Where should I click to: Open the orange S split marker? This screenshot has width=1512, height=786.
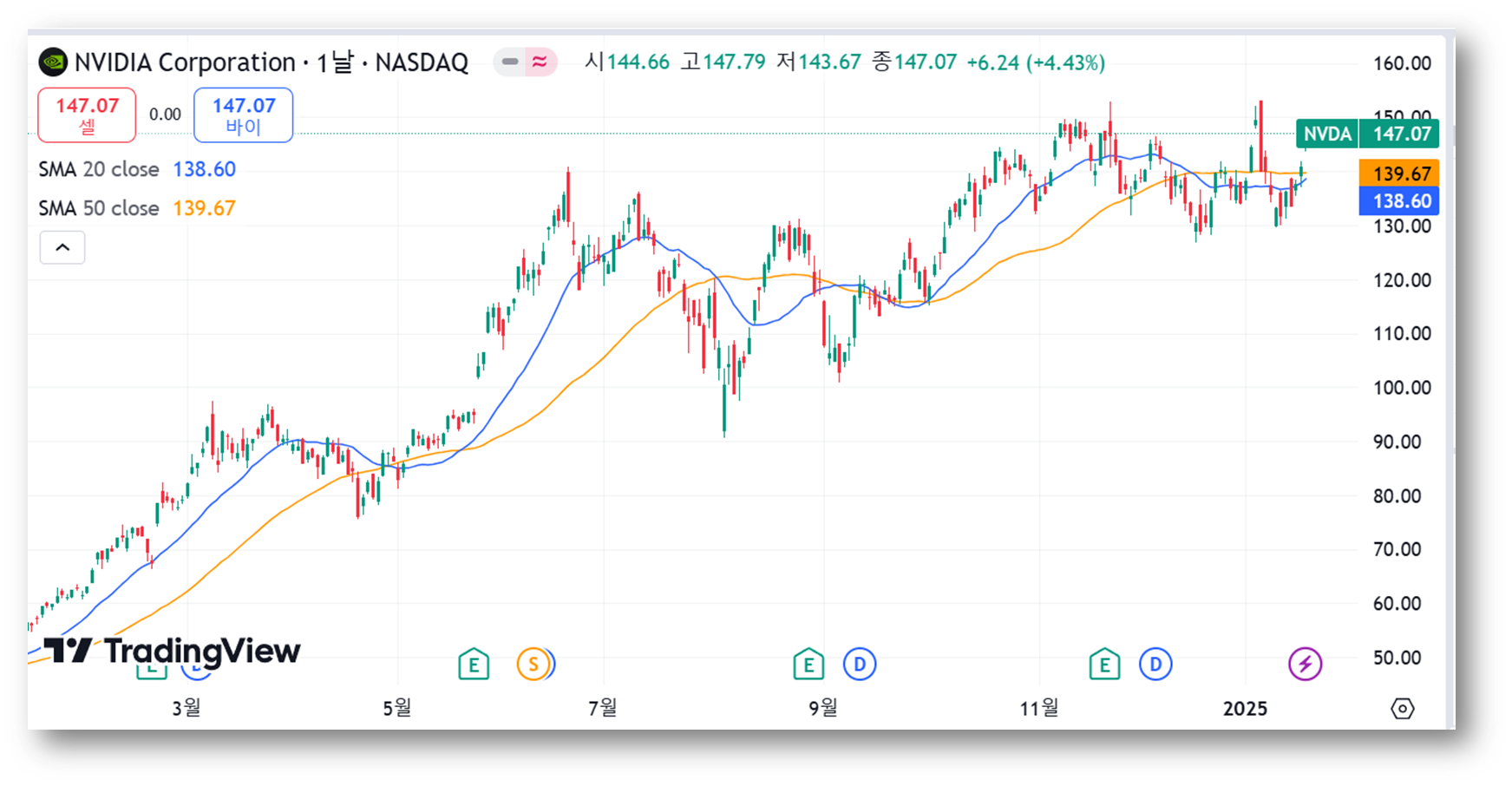[x=534, y=665]
